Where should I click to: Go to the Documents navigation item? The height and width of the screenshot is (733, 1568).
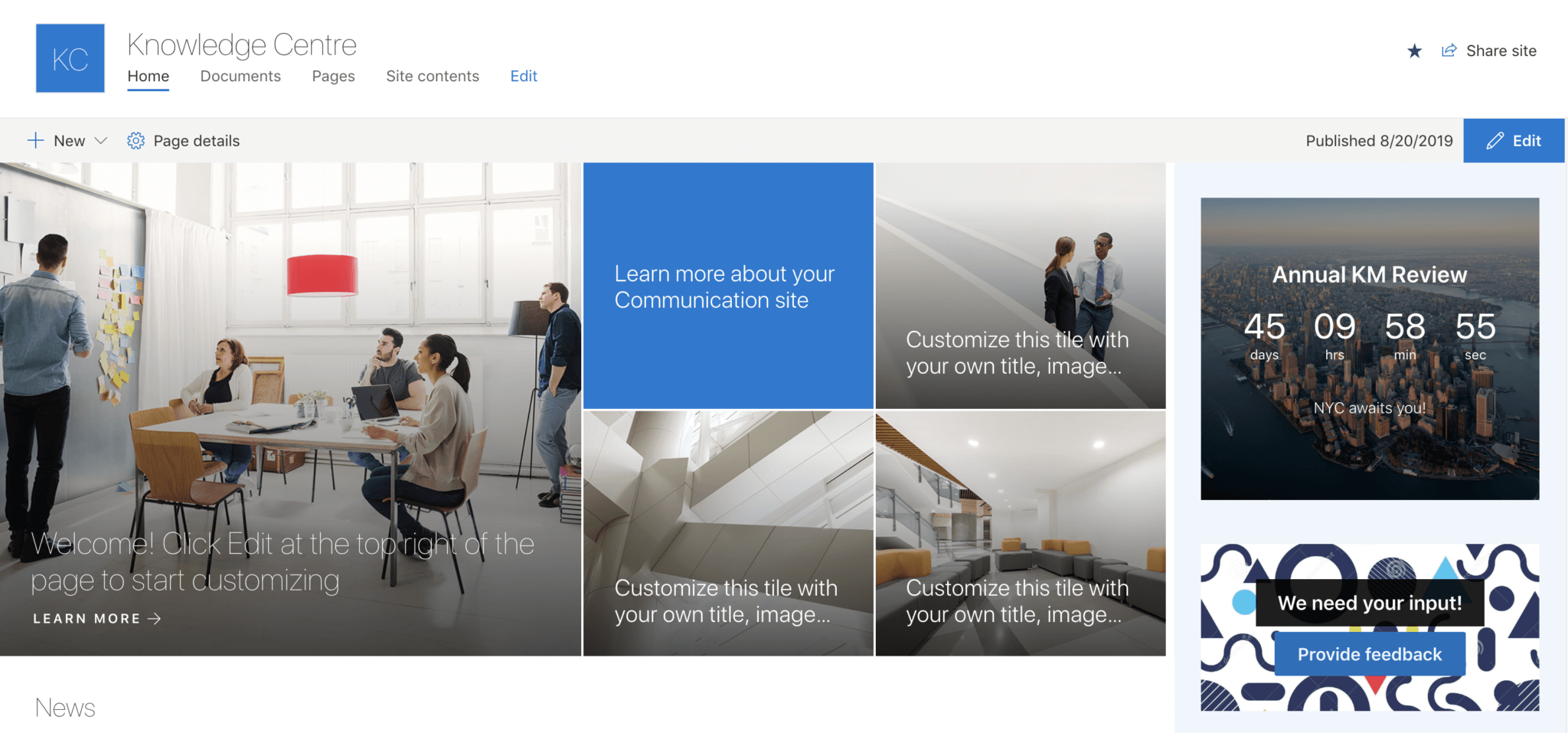[240, 77]
